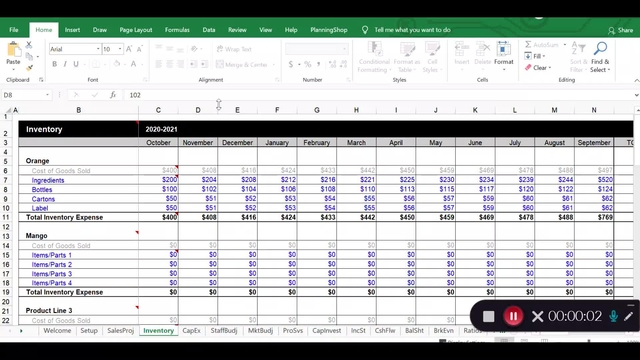Click the Percent Style icon

(x=307, y=64)
